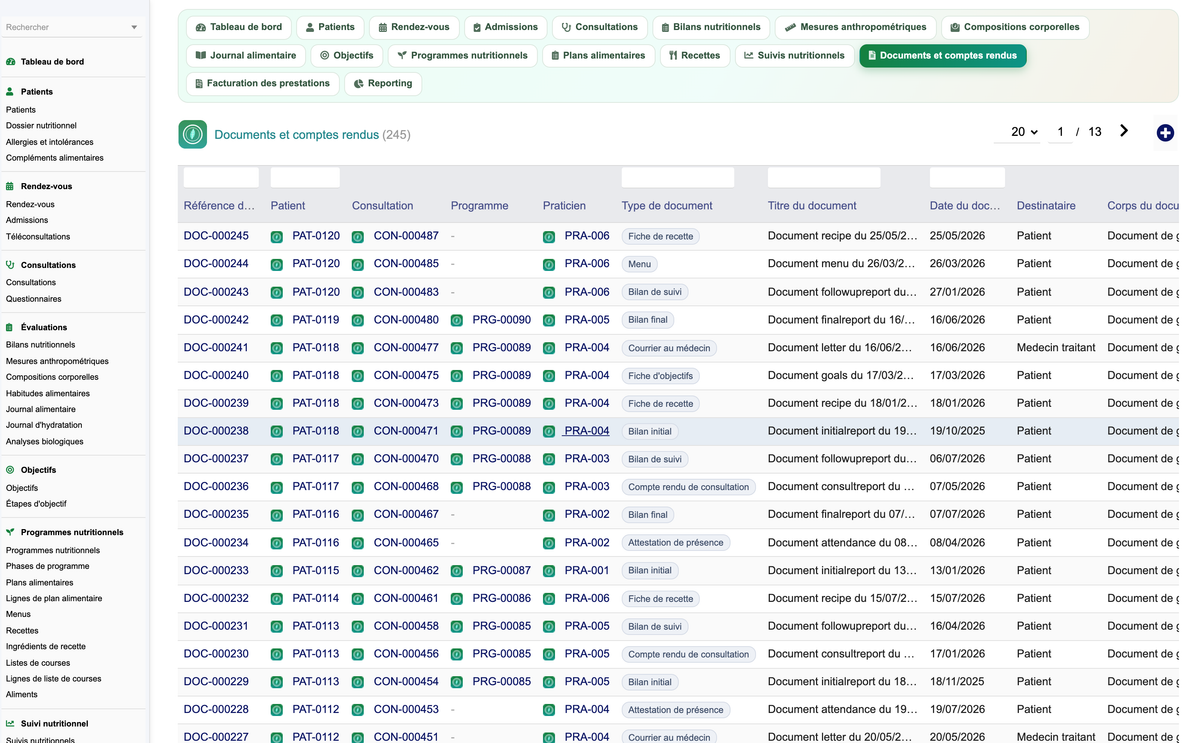Open Listes de courses in sidebar
This screenshot has height=743, width=1200.
[x=38, y=663]
